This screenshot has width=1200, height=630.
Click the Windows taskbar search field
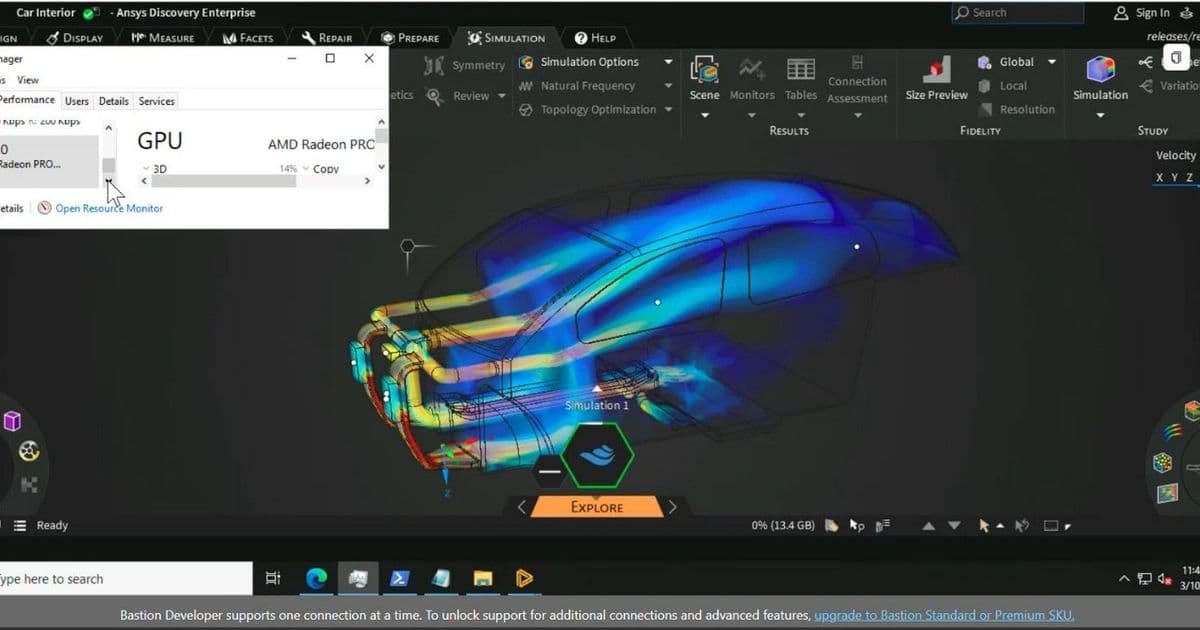(x=125, y=579)
